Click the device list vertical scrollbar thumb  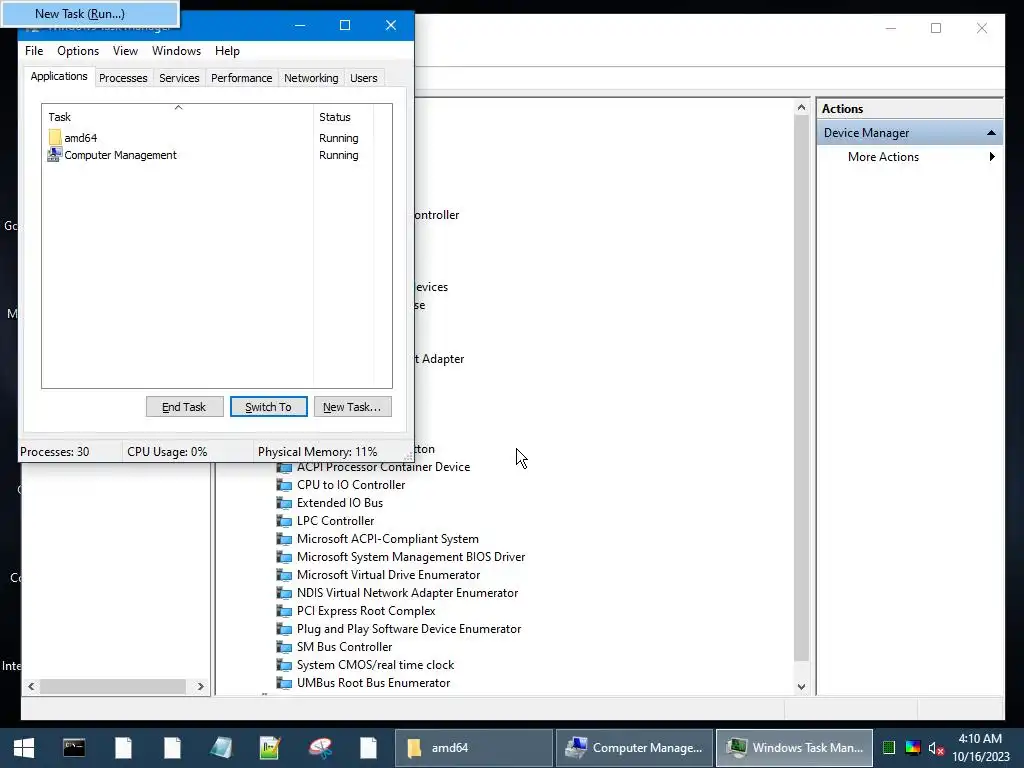801,388
